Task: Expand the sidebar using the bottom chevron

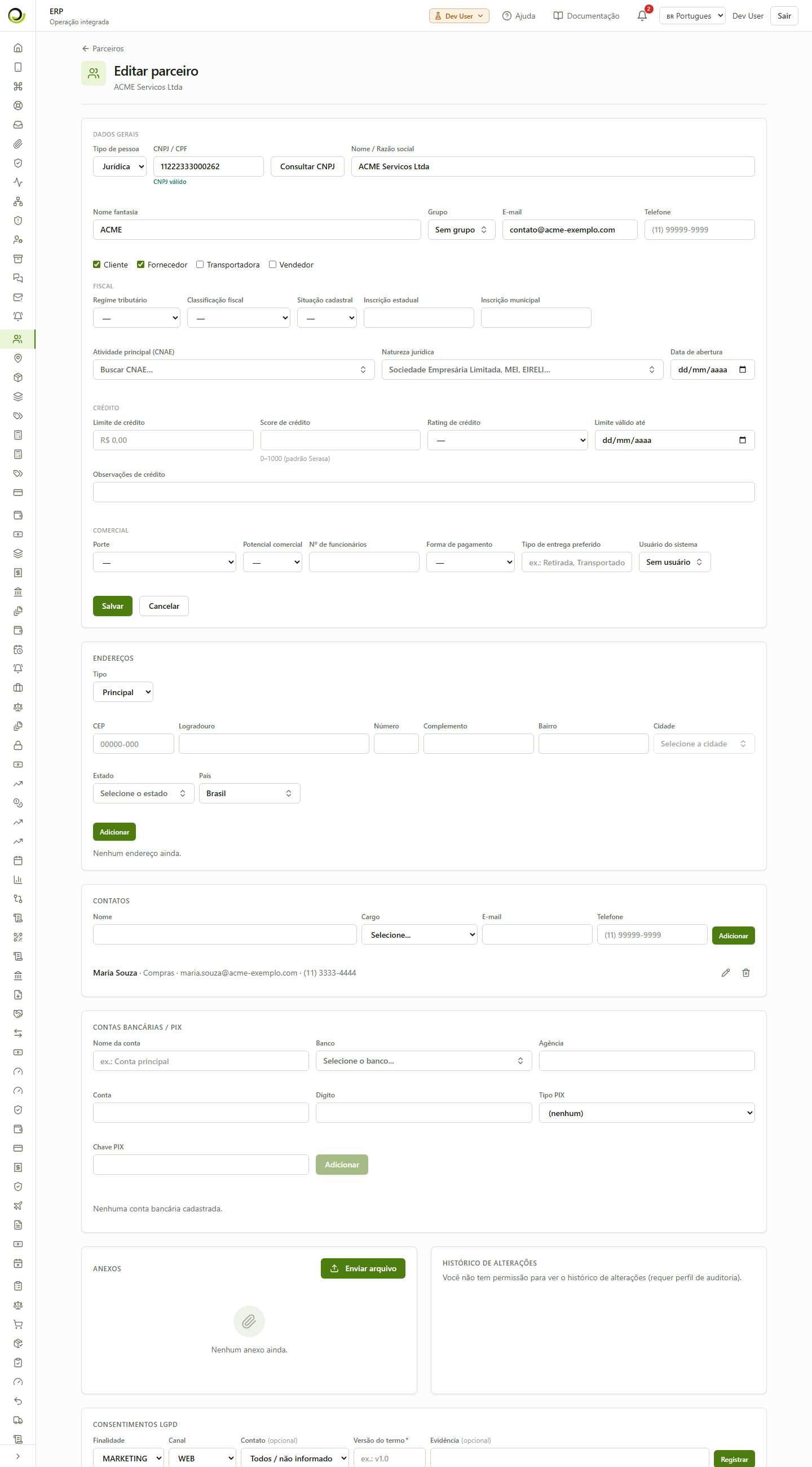Action: tap(18, 1456)
